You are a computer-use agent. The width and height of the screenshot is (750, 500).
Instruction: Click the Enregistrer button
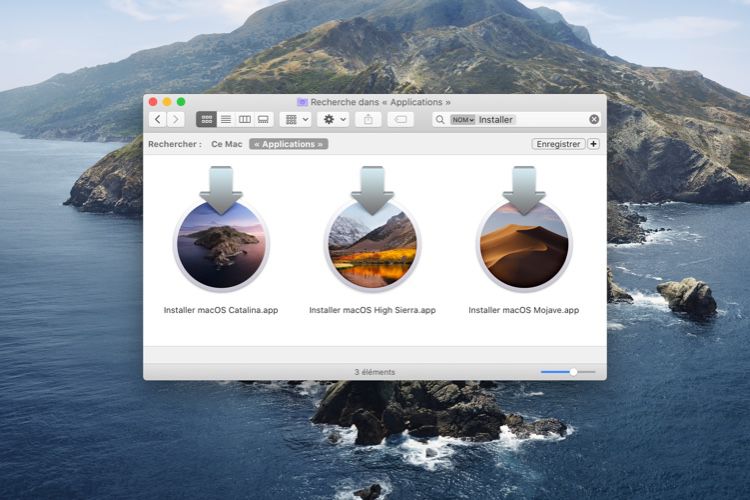(558, 144)
